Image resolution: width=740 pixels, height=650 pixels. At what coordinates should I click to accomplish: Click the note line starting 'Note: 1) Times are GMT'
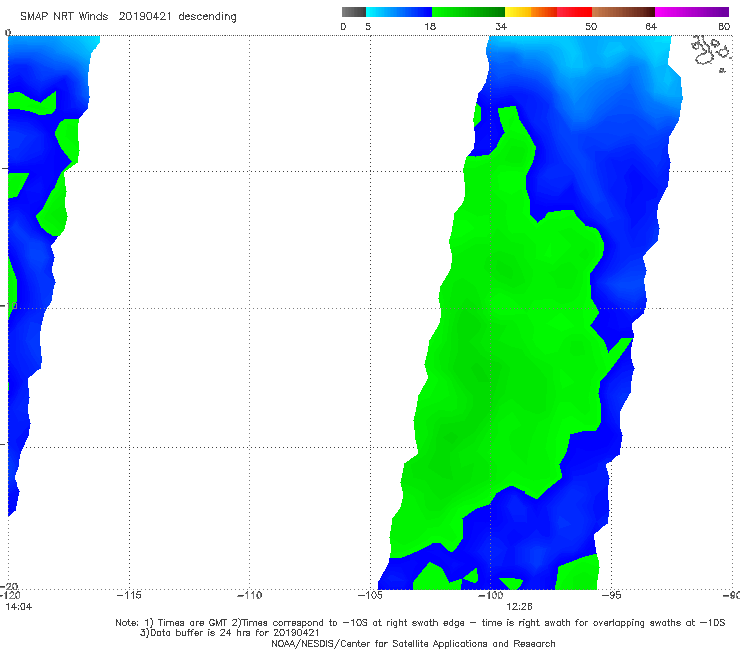point(420,623)
